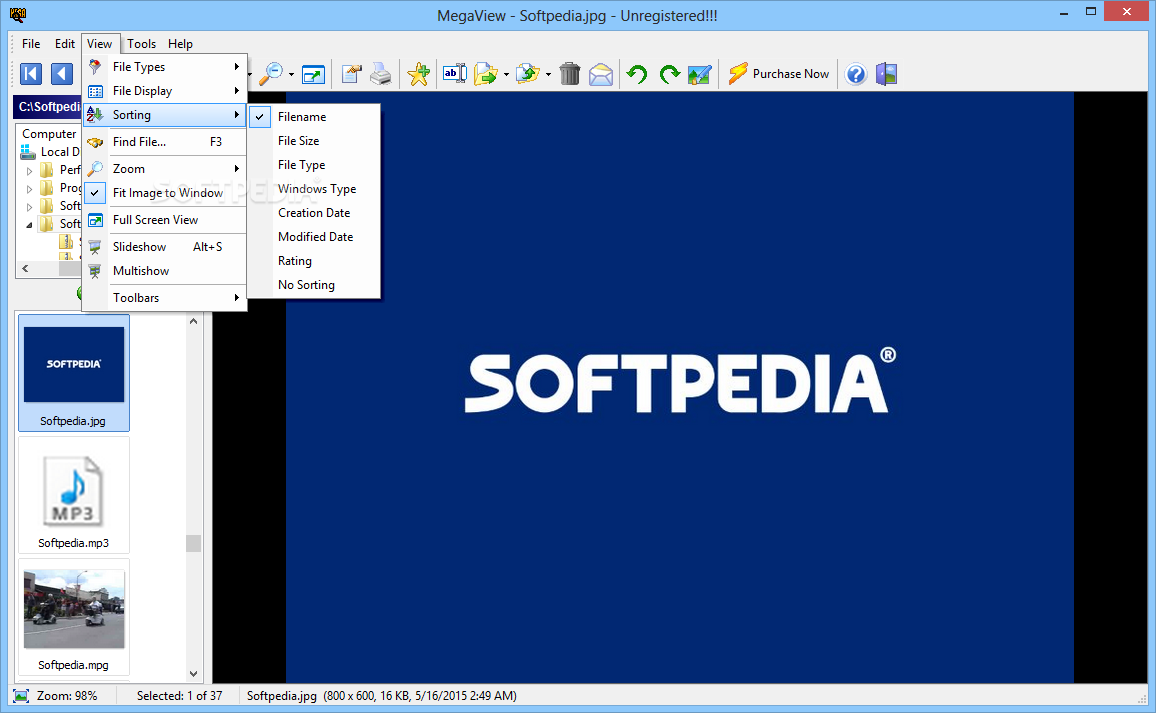Open the file properties toolbar icon

(352, 74)
